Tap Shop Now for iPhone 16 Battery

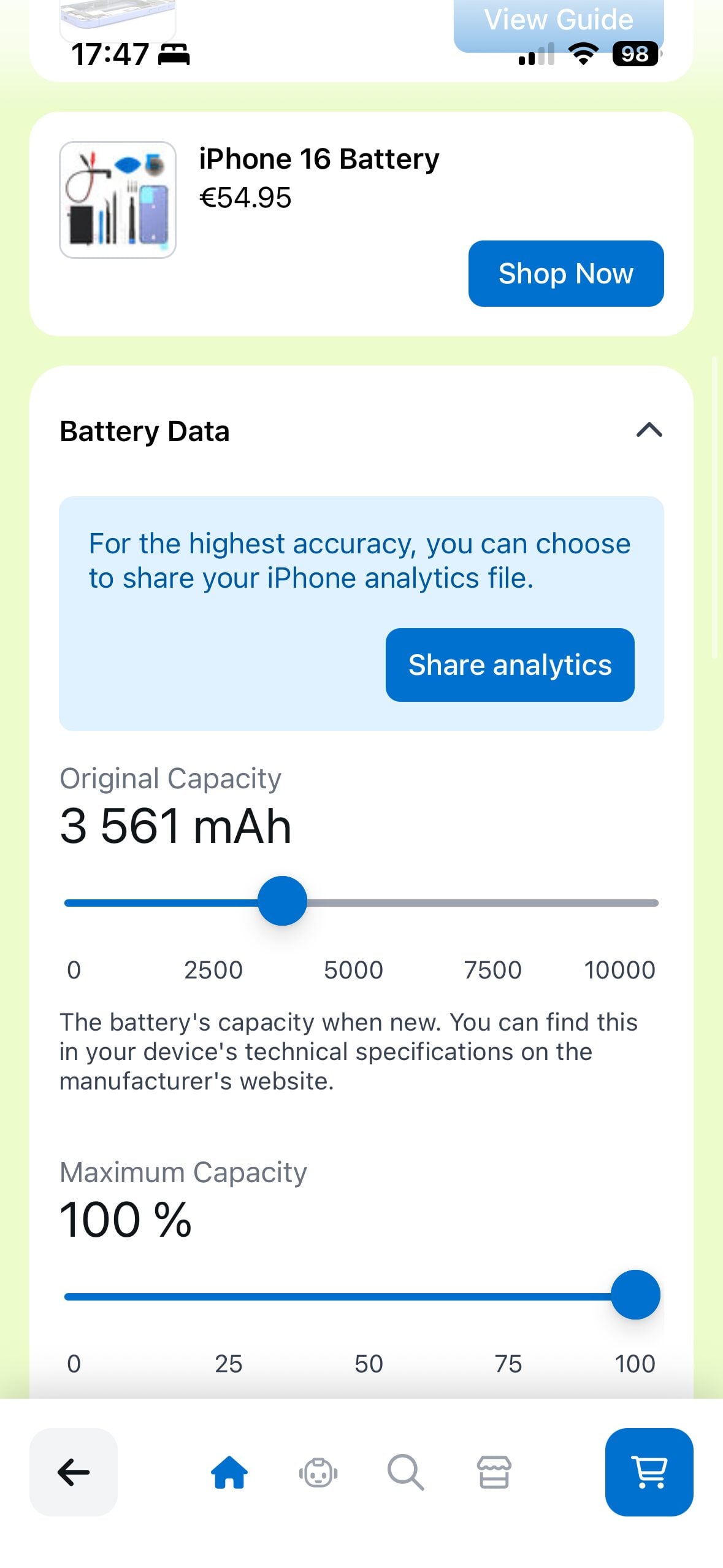565,274
